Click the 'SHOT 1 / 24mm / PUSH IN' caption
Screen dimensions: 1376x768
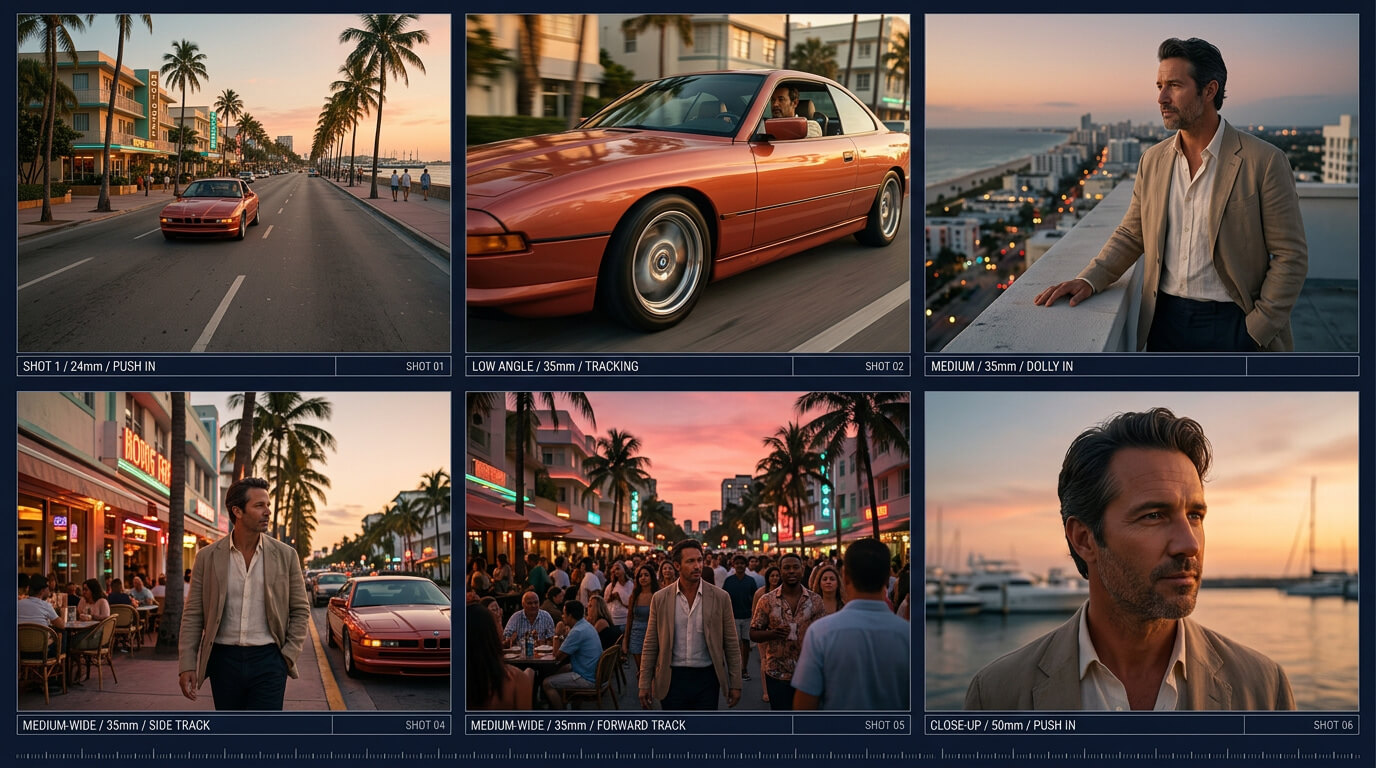[x=89, y=366]
